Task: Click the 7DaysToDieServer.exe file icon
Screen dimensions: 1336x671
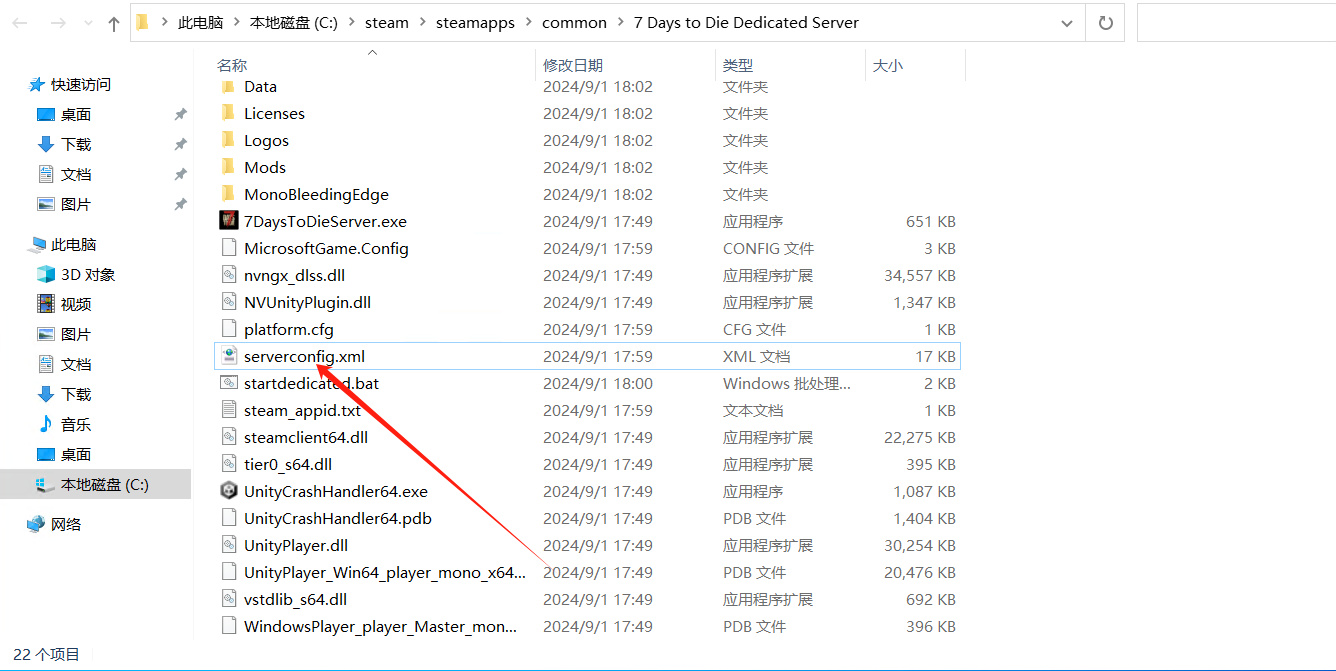Action: pyautogui.click(x=229, y=221)
